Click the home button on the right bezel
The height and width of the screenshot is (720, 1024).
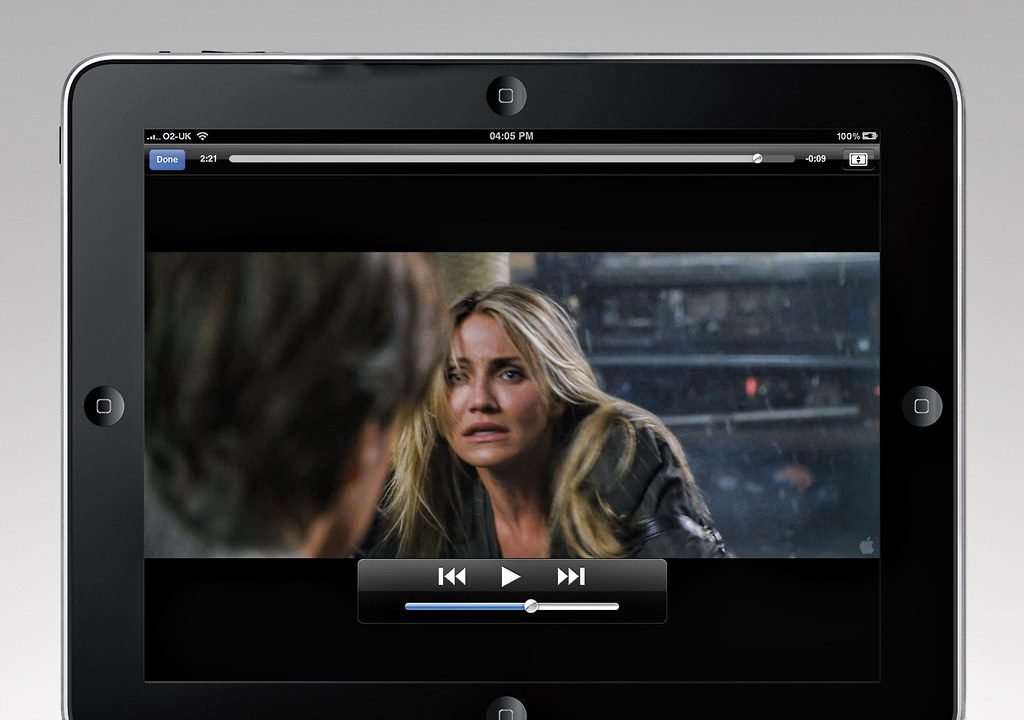tap(921, 406)
